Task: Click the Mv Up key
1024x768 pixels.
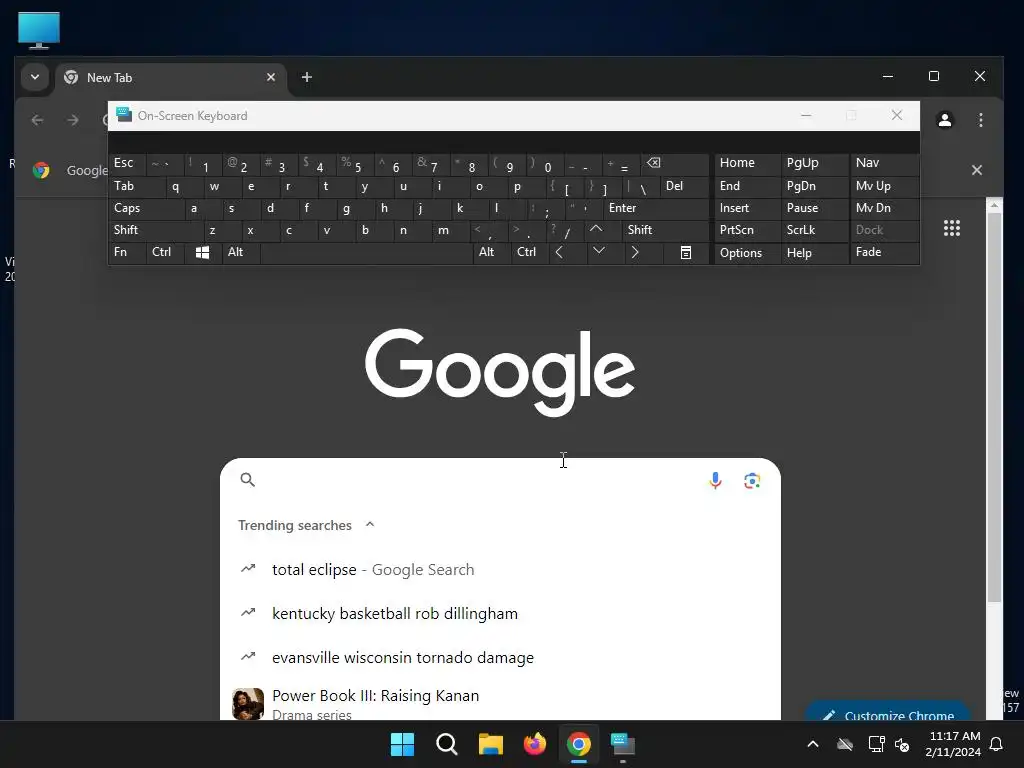Action: pos(884,186)
